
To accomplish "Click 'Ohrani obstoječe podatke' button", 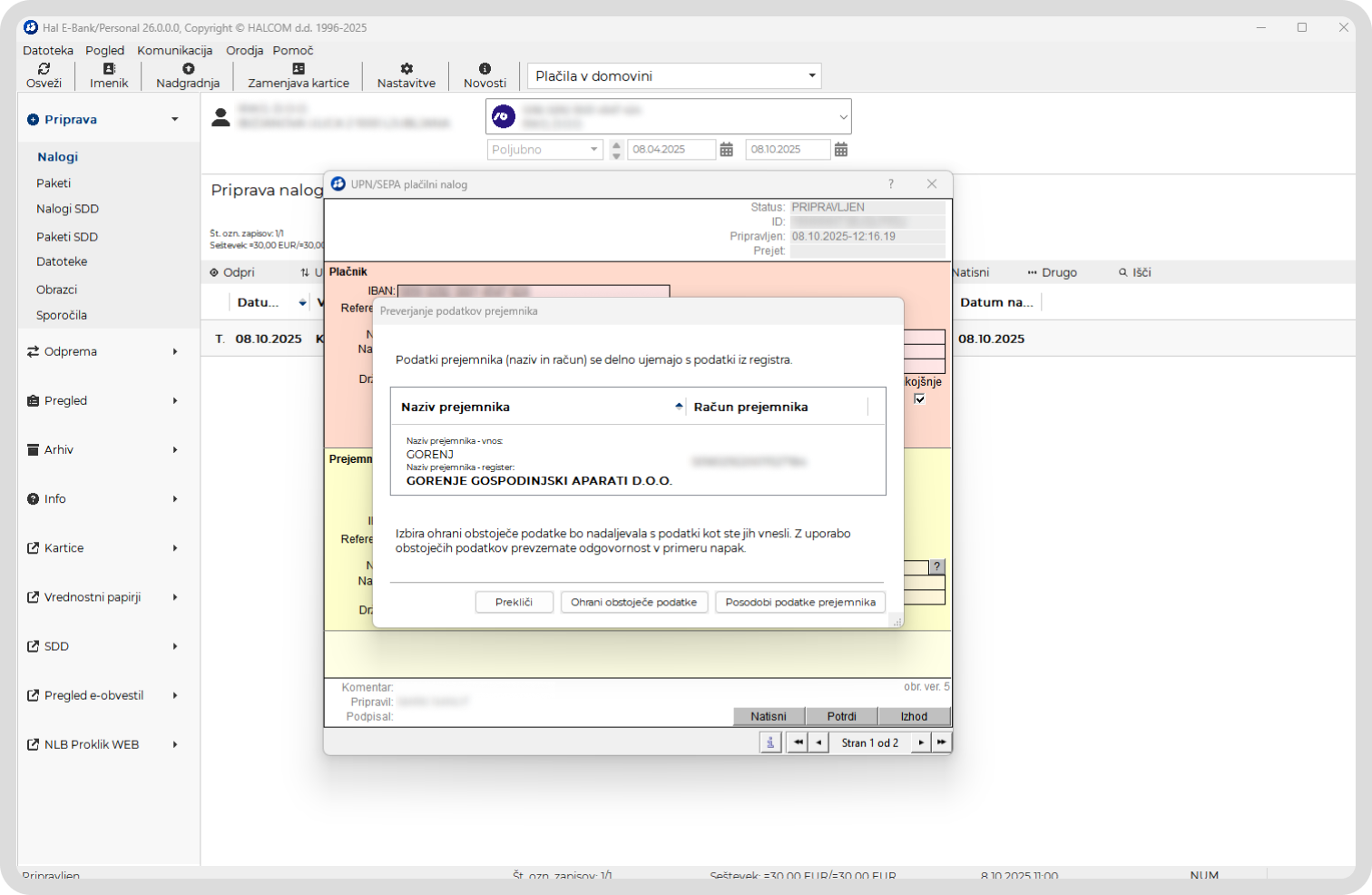I will (633, 603).
